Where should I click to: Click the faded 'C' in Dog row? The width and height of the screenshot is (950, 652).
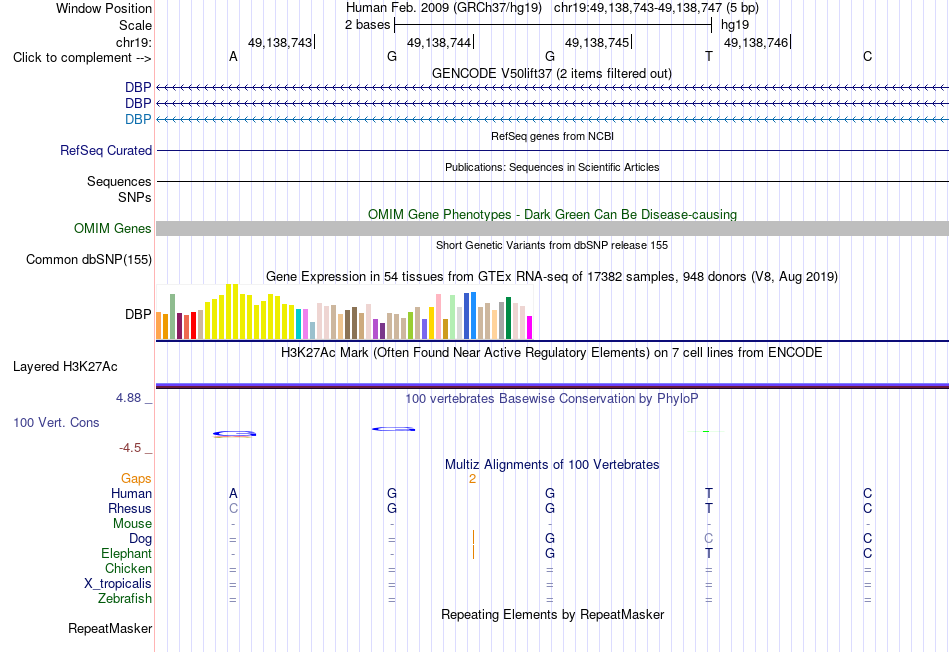pos(709,538)
